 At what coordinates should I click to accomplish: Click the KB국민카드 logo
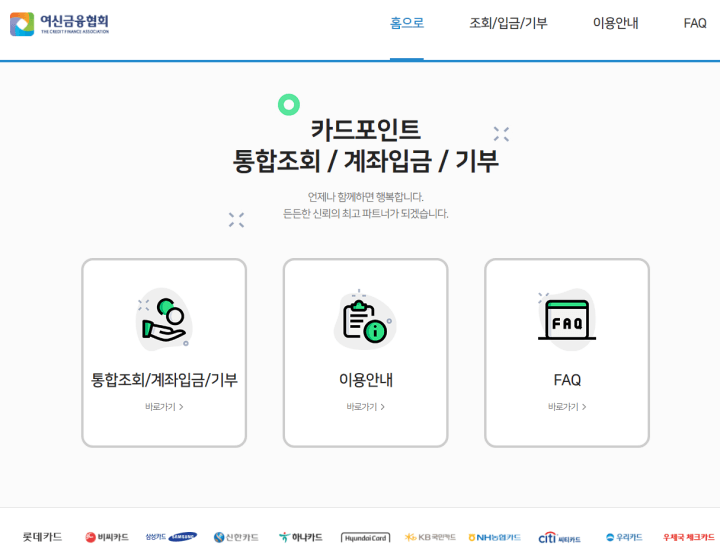coord(430,537)
